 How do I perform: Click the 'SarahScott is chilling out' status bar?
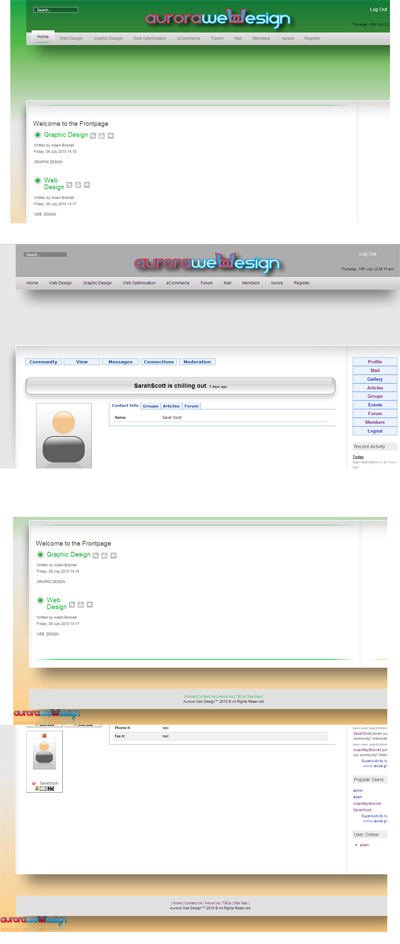click(180, 386)
